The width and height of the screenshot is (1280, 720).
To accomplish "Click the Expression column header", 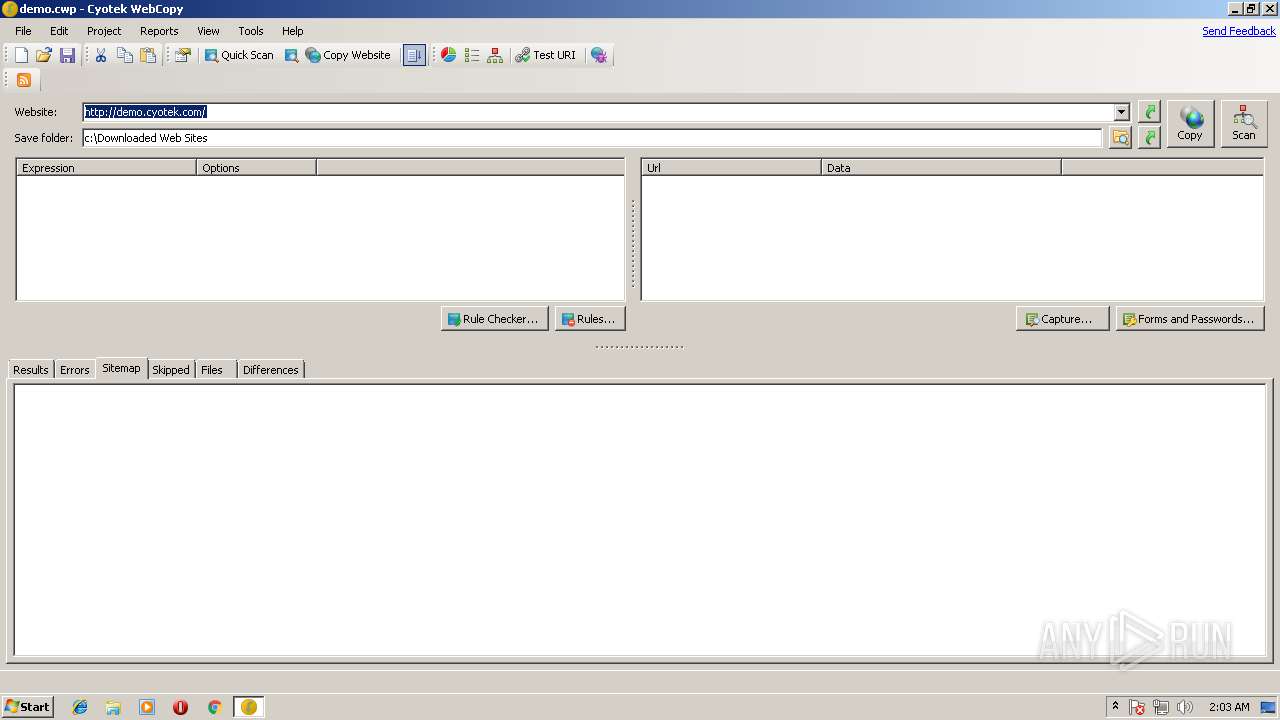I will pyautogui.click(x=107, y=168).
